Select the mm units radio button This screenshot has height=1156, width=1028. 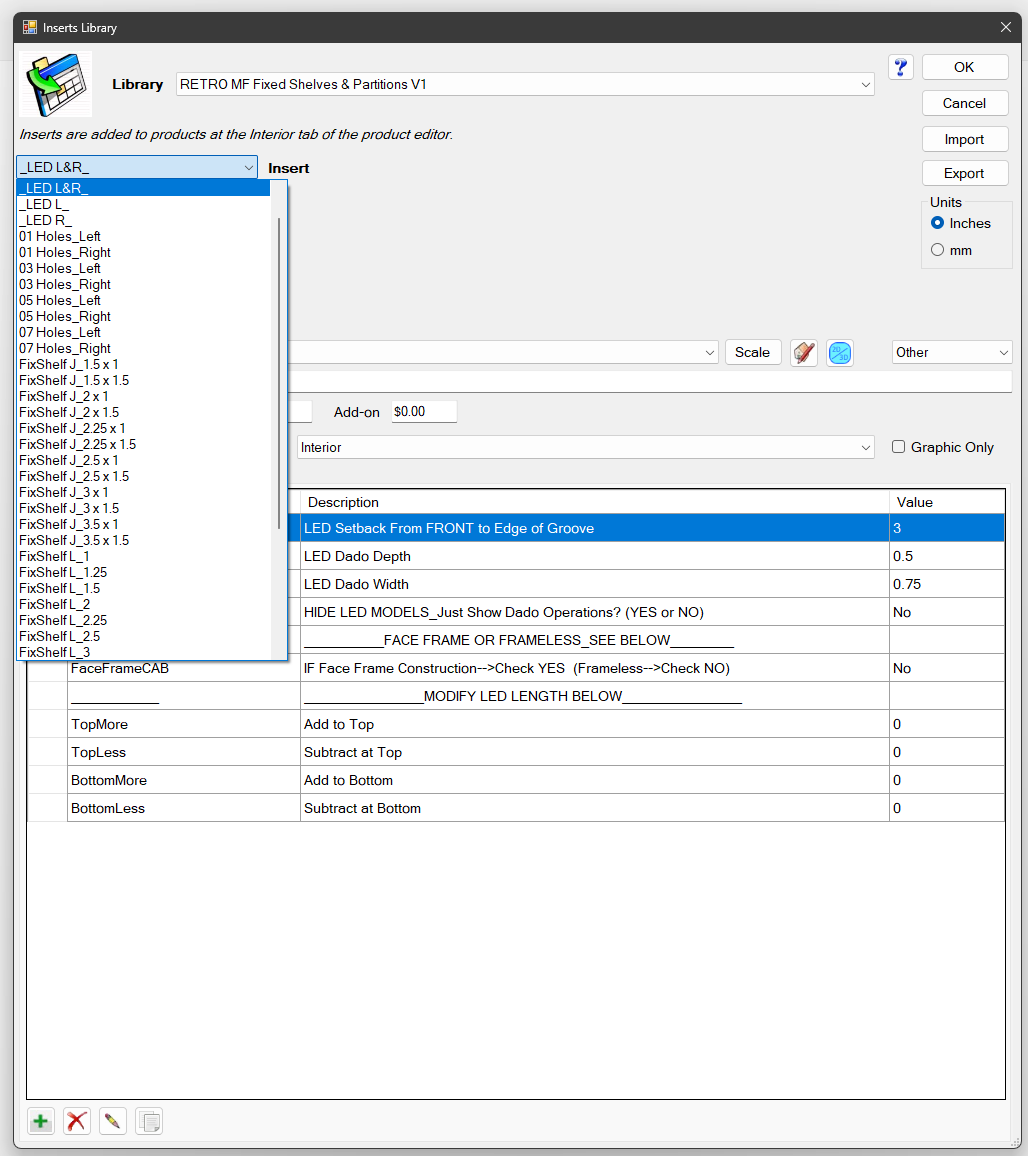coord(938,250)
